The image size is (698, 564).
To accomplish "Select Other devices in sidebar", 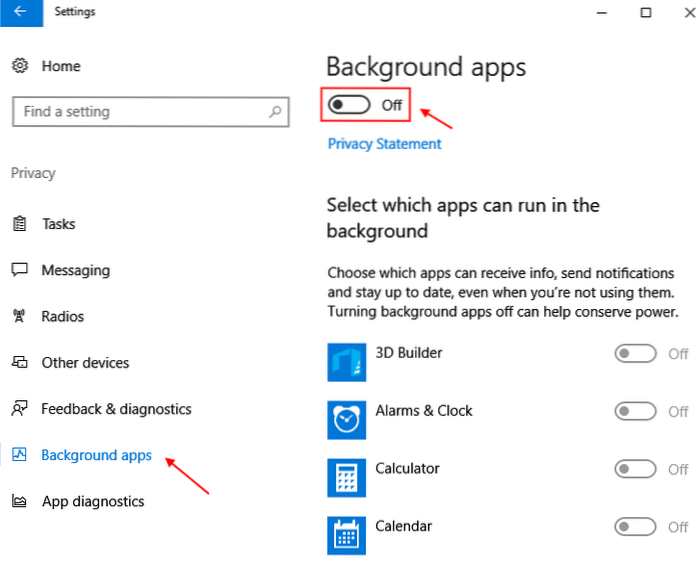I will (x=85, y=363).
